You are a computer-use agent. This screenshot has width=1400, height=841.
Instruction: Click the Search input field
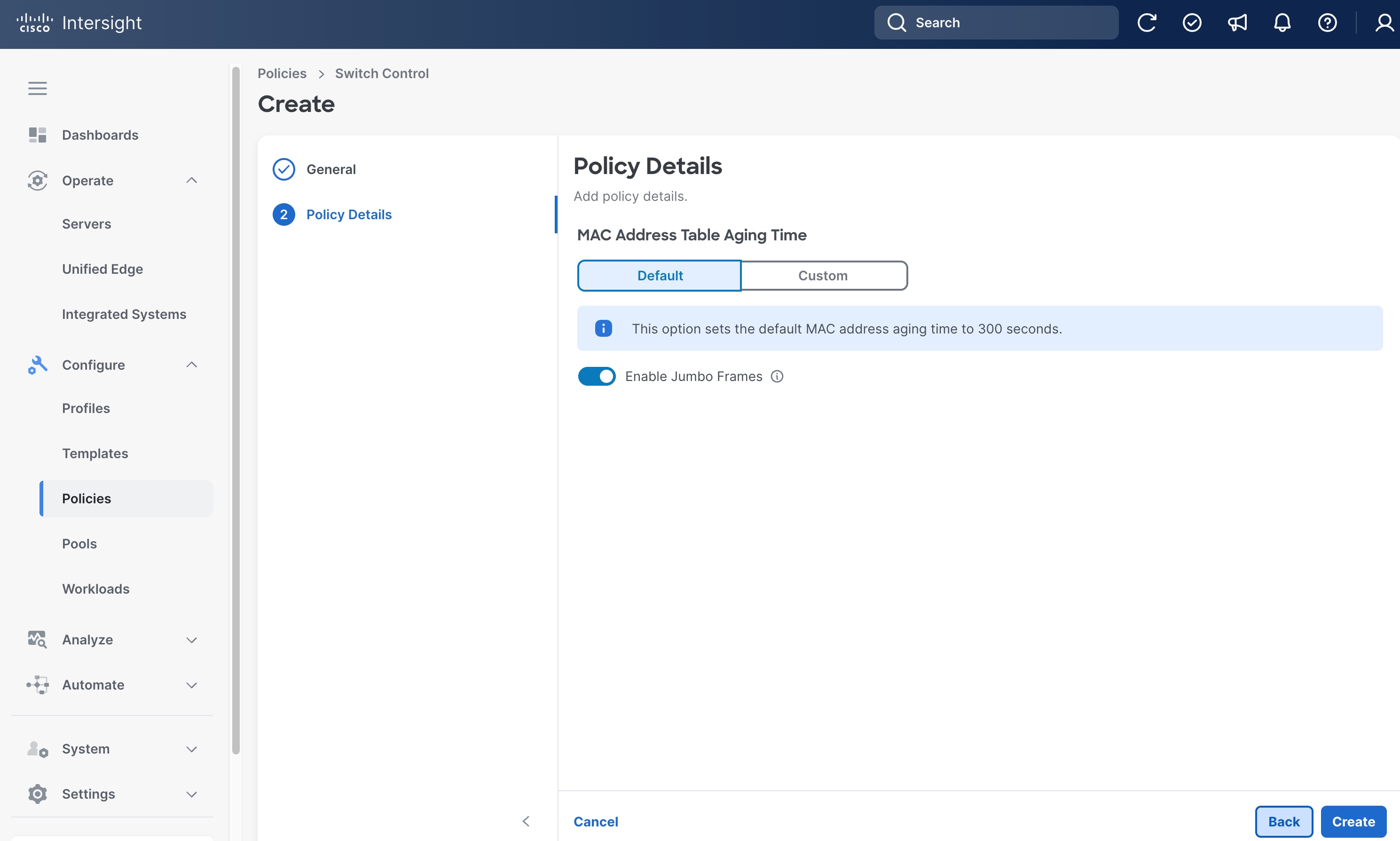pyautogui.click(x=996, y=23)
